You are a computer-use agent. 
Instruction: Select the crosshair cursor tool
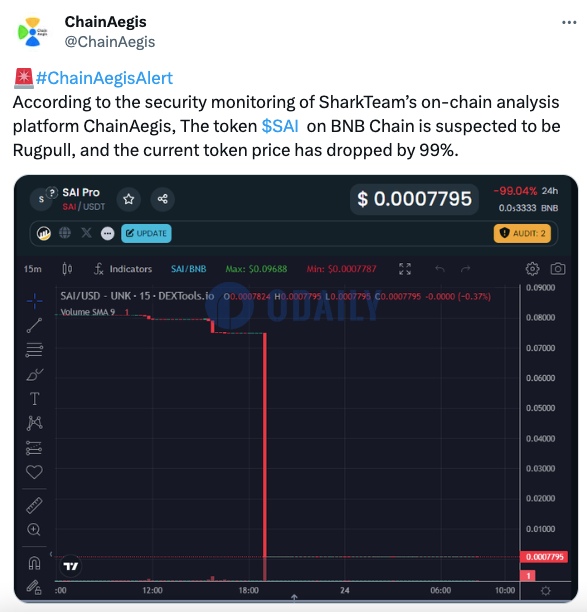[34, 301]
